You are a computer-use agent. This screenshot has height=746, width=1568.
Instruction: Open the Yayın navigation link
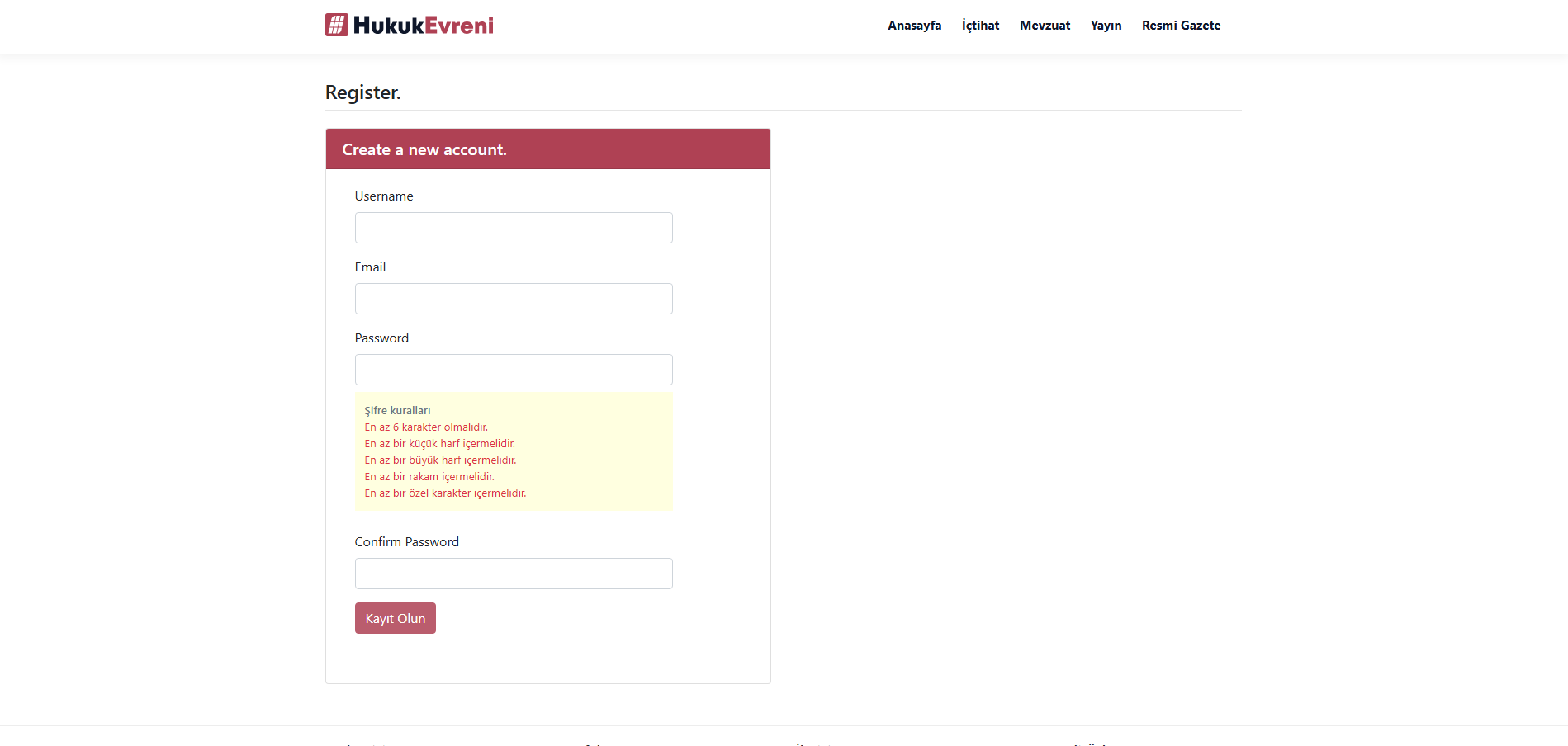[1106, 26]
